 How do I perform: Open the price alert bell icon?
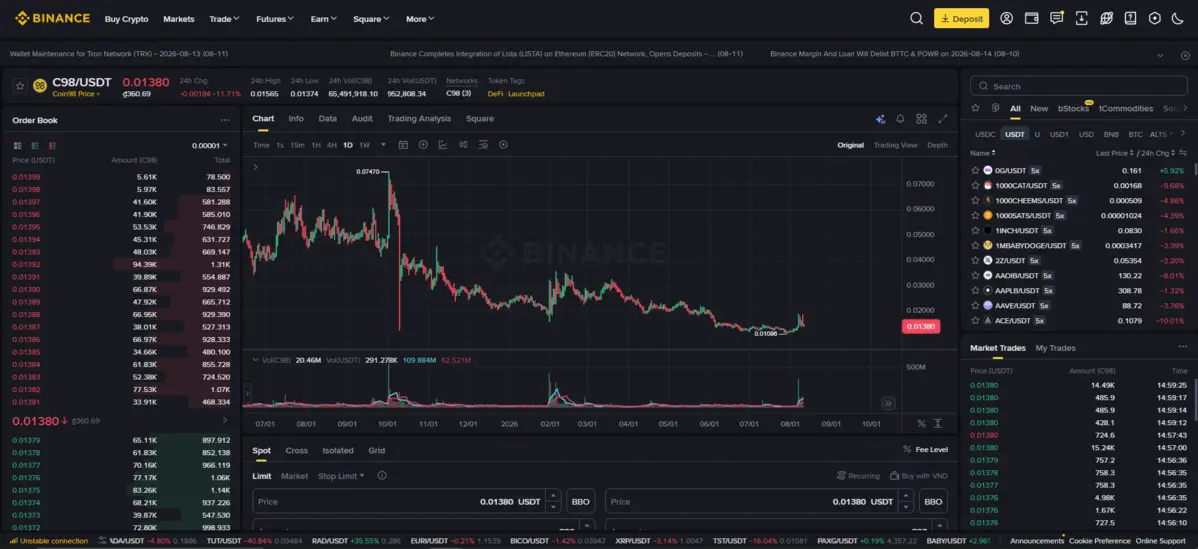900,119
